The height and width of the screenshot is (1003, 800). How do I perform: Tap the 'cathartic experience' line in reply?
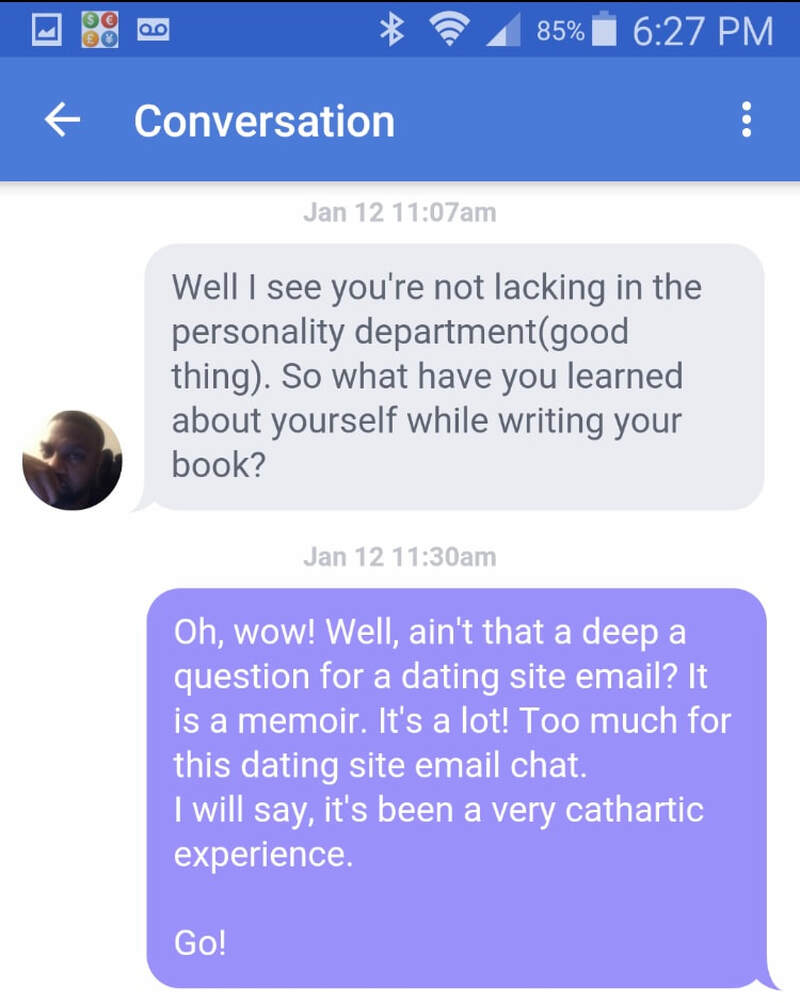(x=439, y=832)
